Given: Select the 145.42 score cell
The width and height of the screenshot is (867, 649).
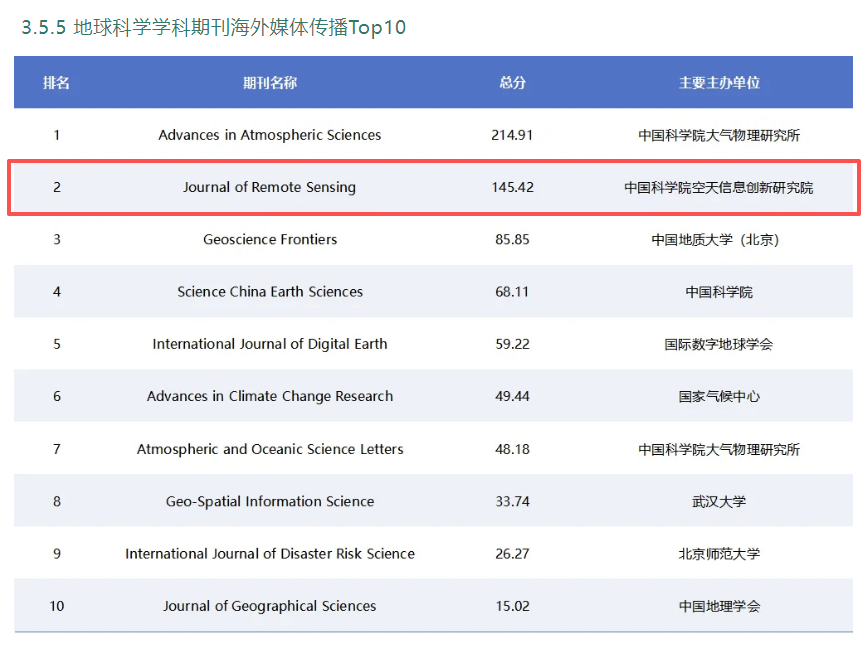Looking at the screenshot, I should click(512, 187).
